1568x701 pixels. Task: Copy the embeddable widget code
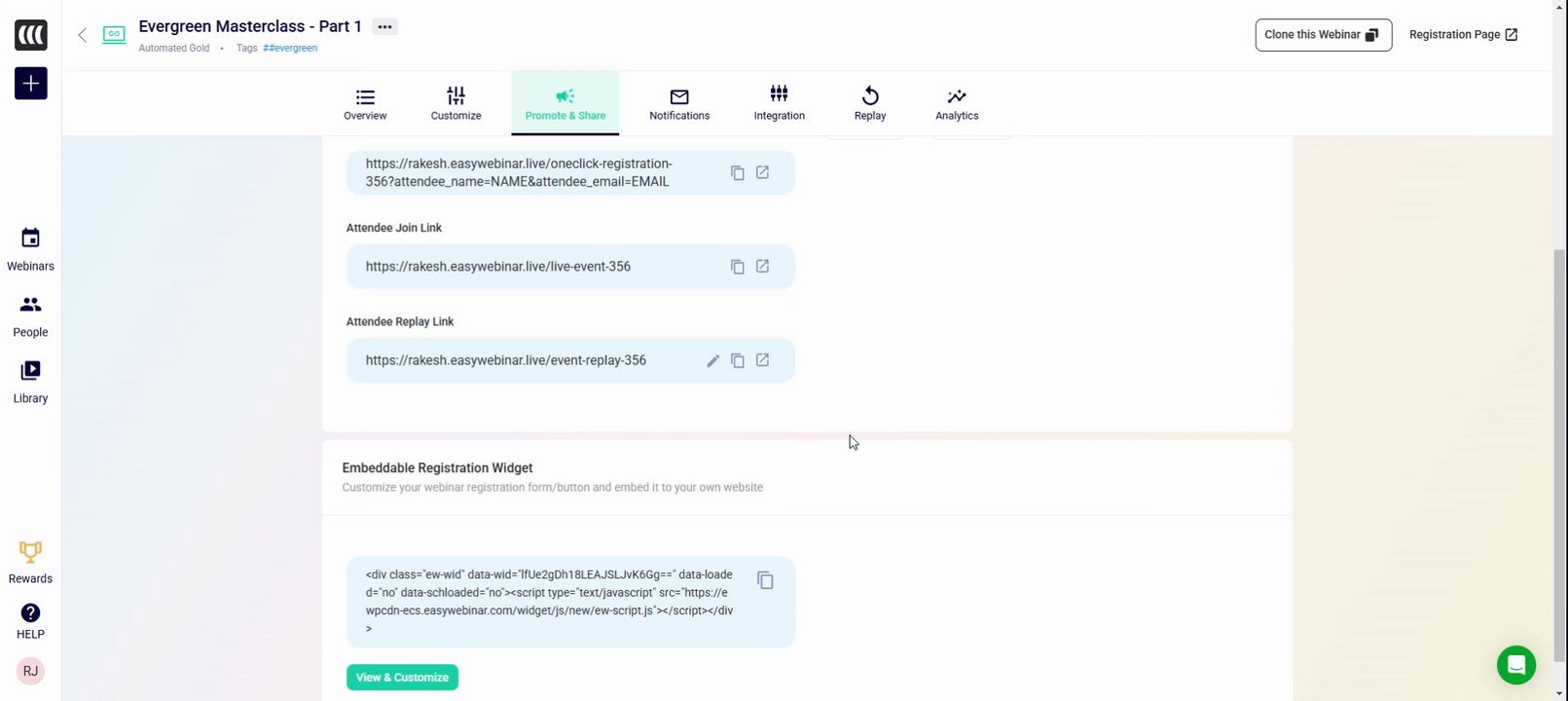tap(766, 580)
